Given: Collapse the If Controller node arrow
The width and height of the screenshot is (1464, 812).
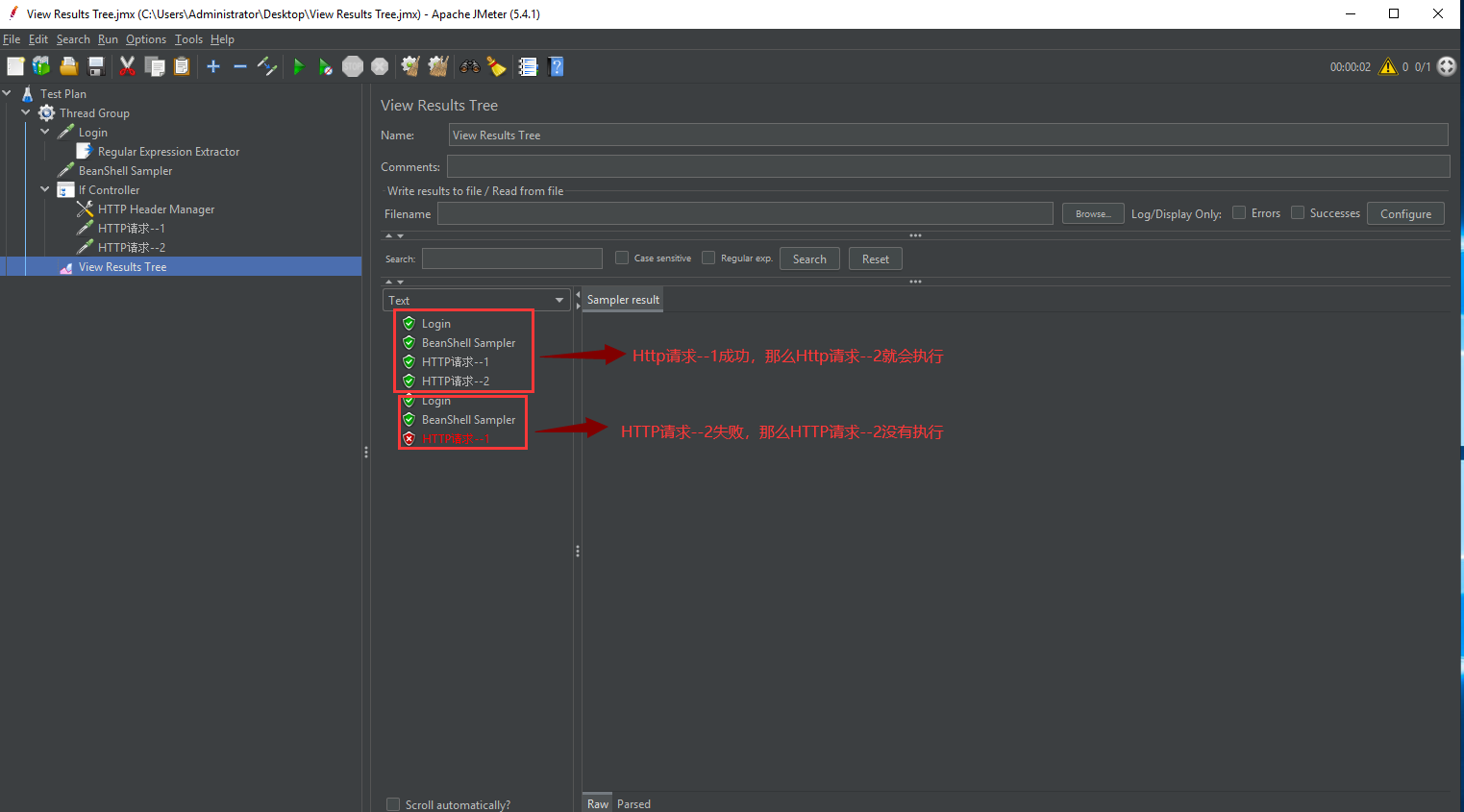Looking at the screenshot, I should [x=45, y=189].
